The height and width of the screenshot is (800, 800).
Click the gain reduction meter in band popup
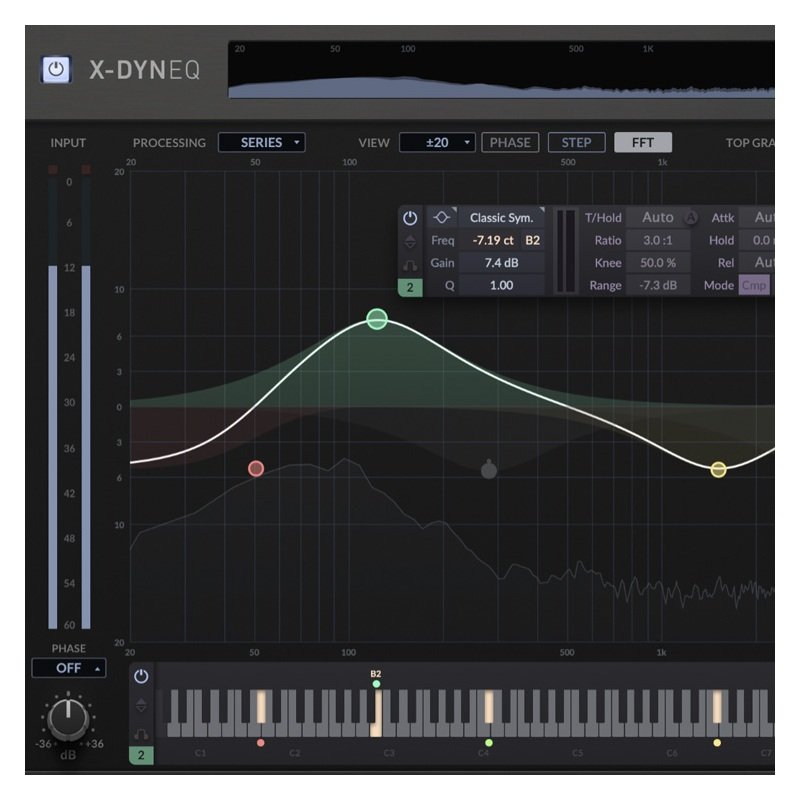tap(565, 251)
